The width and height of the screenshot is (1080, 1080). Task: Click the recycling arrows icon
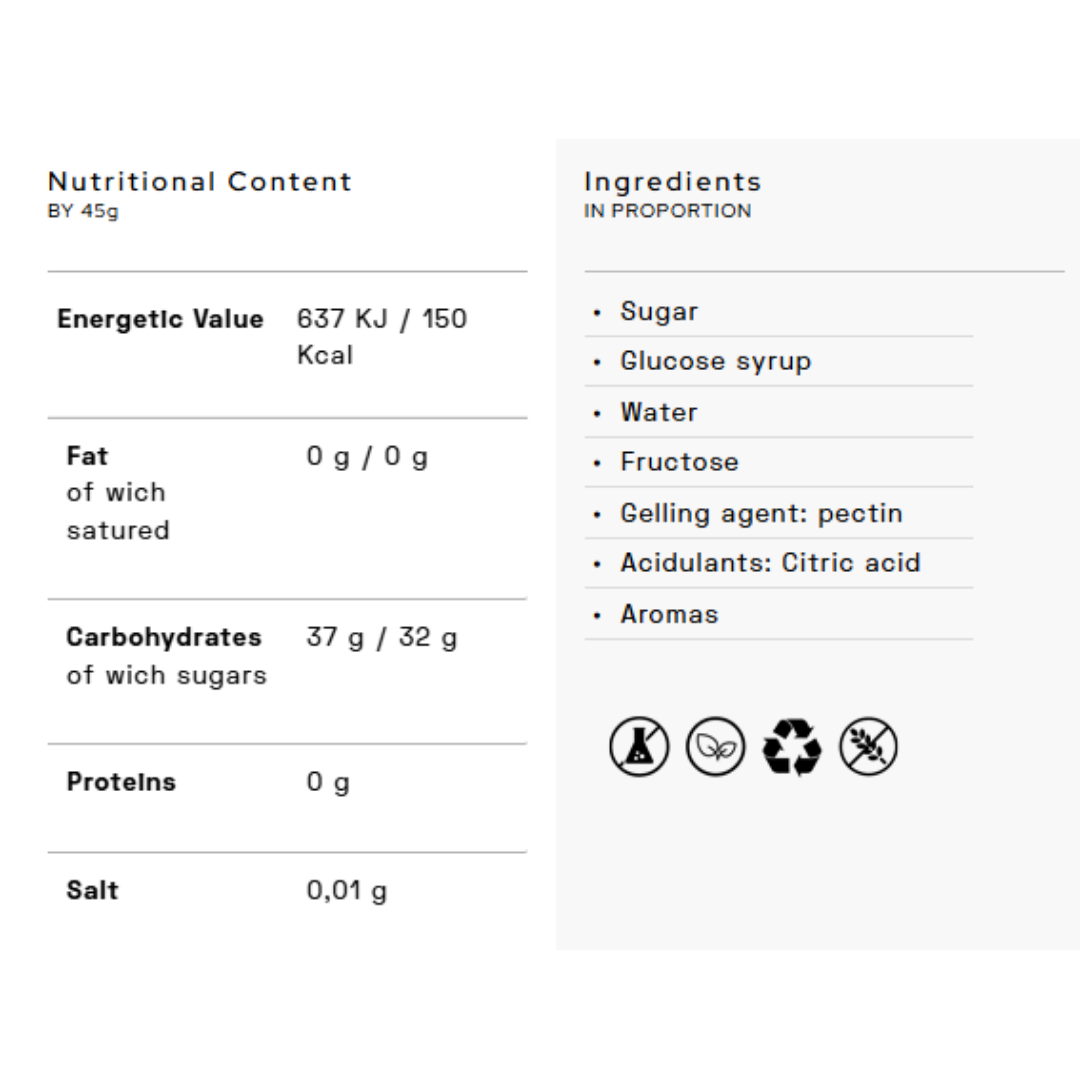(x=792, y=747)
